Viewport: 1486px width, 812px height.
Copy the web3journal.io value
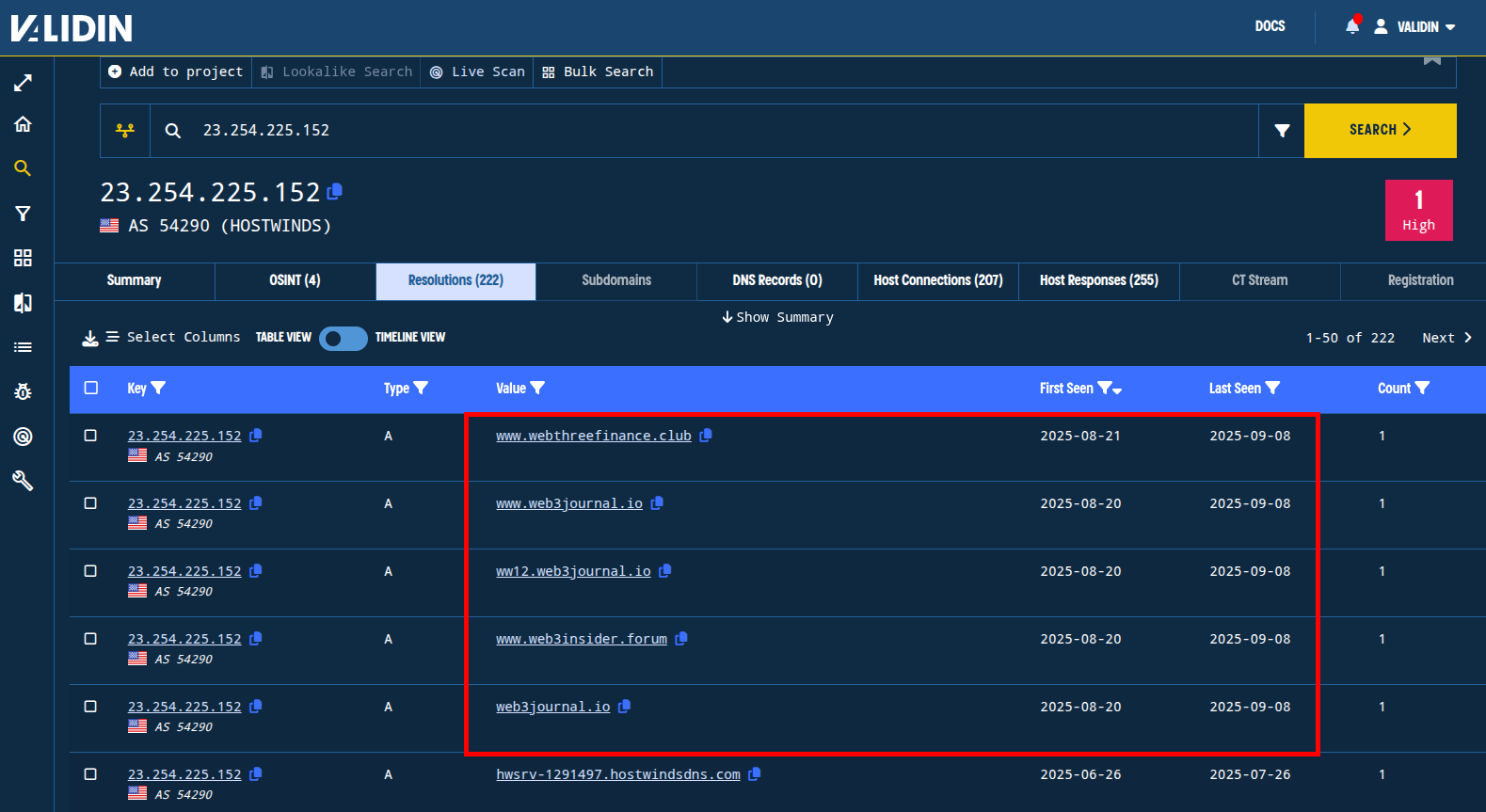point(624,707)
